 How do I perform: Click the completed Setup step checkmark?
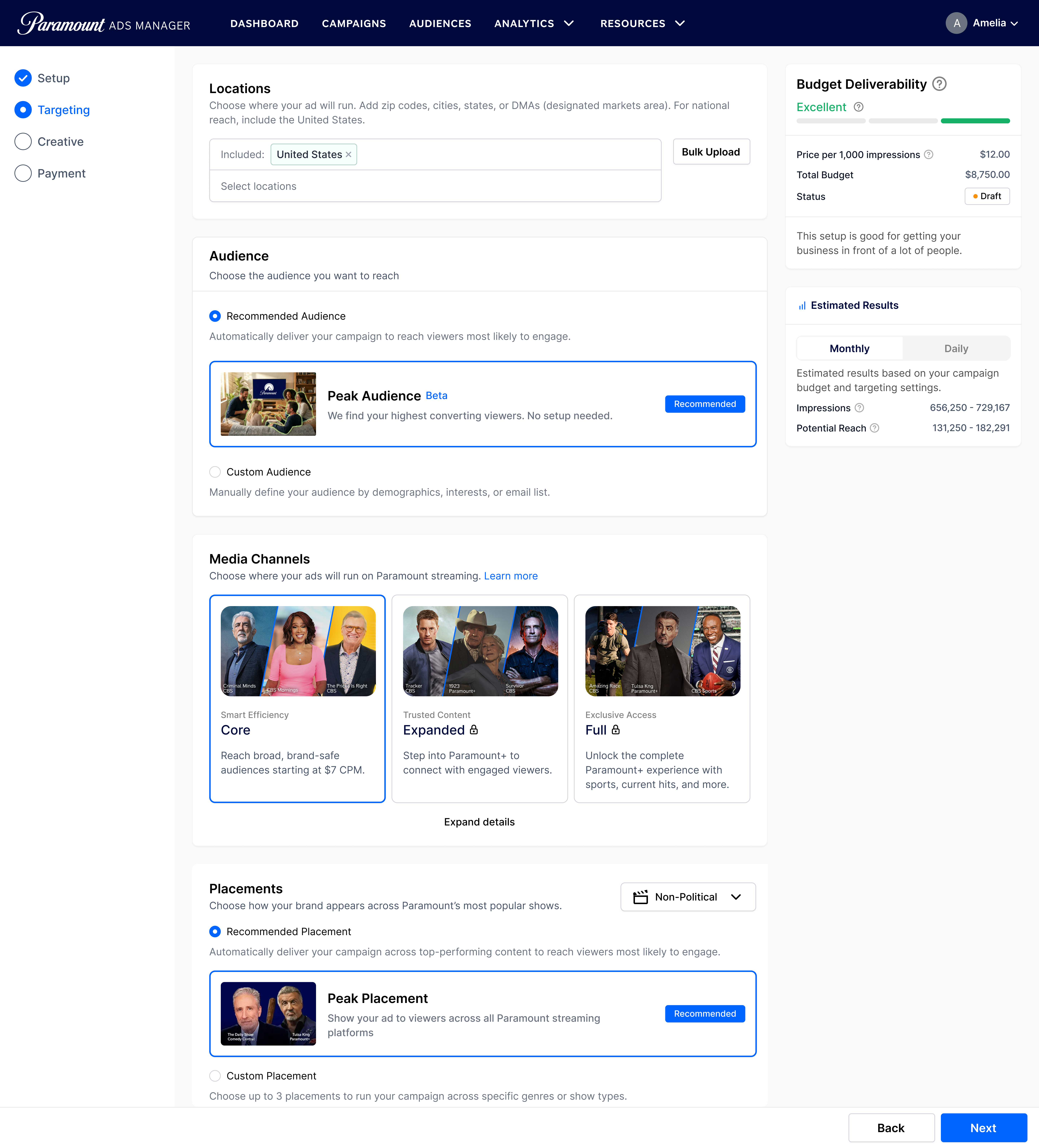[23, 78]
